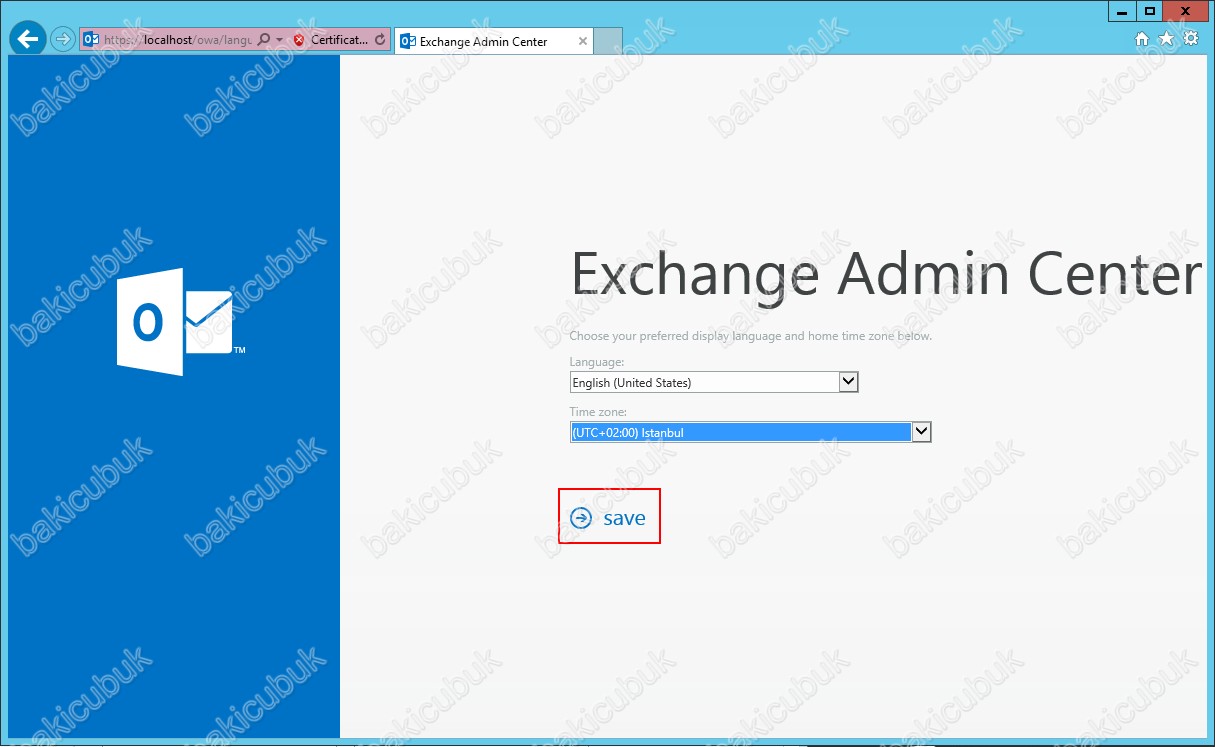Open Favorites with the star icon
The height and width of the screenshot is (747, 1215).
click(x=1166, y=39)
